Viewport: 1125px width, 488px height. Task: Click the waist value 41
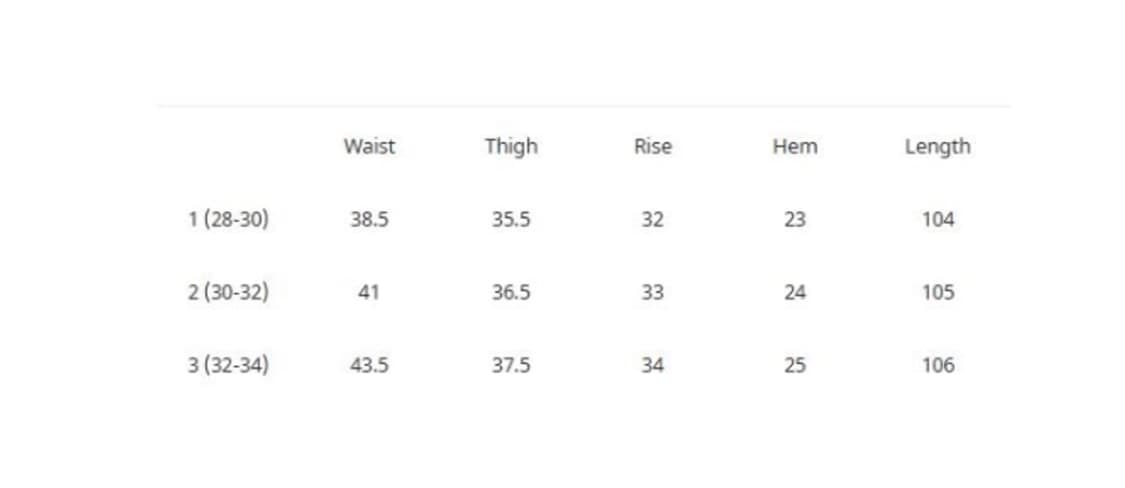click(x=369, y=292)
